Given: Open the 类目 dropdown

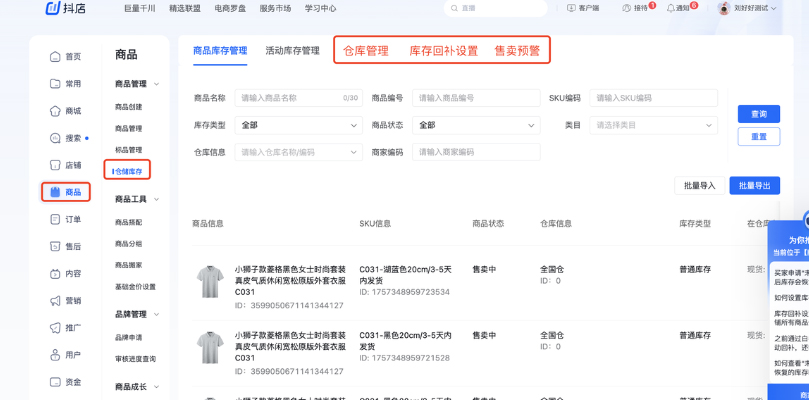Looking at the screenshot, I should 654,125.
